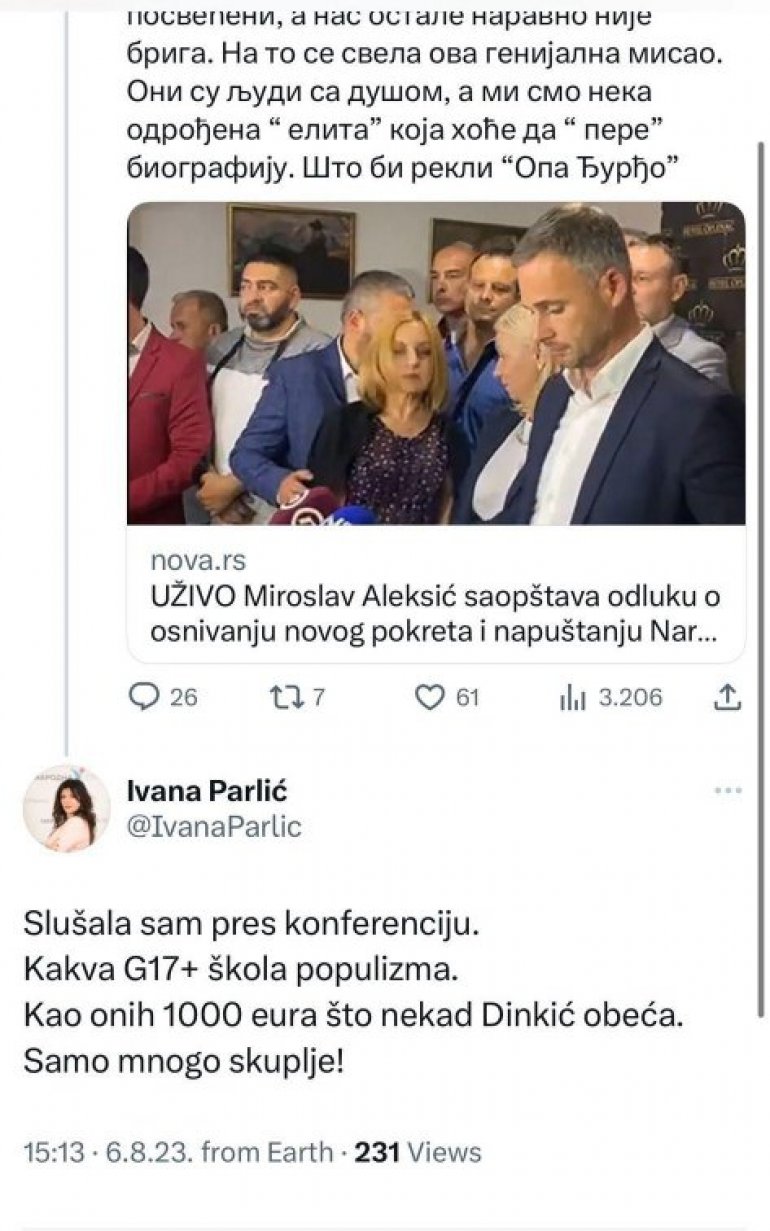Open the three-dot more options menu
Image resolution: width=770 pixels, height=1231 pixels.
click(728, 791)
